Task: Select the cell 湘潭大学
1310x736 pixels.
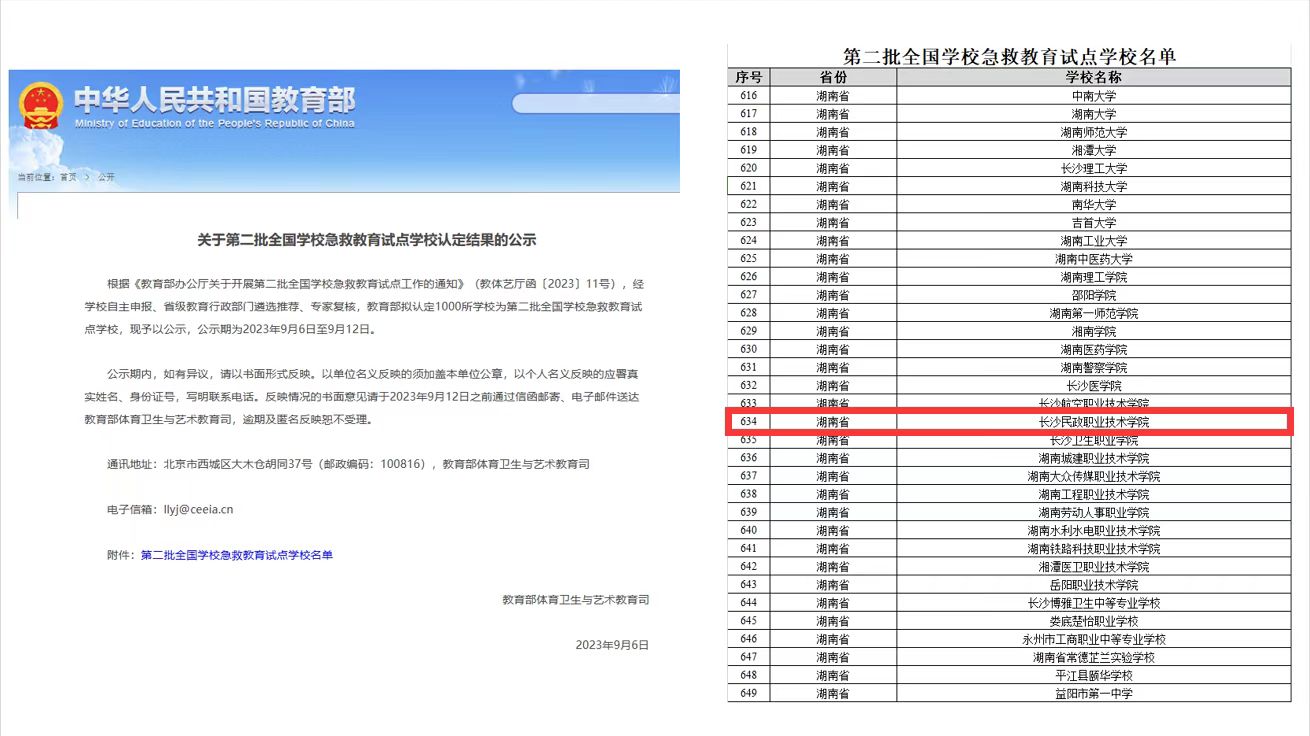Action: click(1094, 150)
